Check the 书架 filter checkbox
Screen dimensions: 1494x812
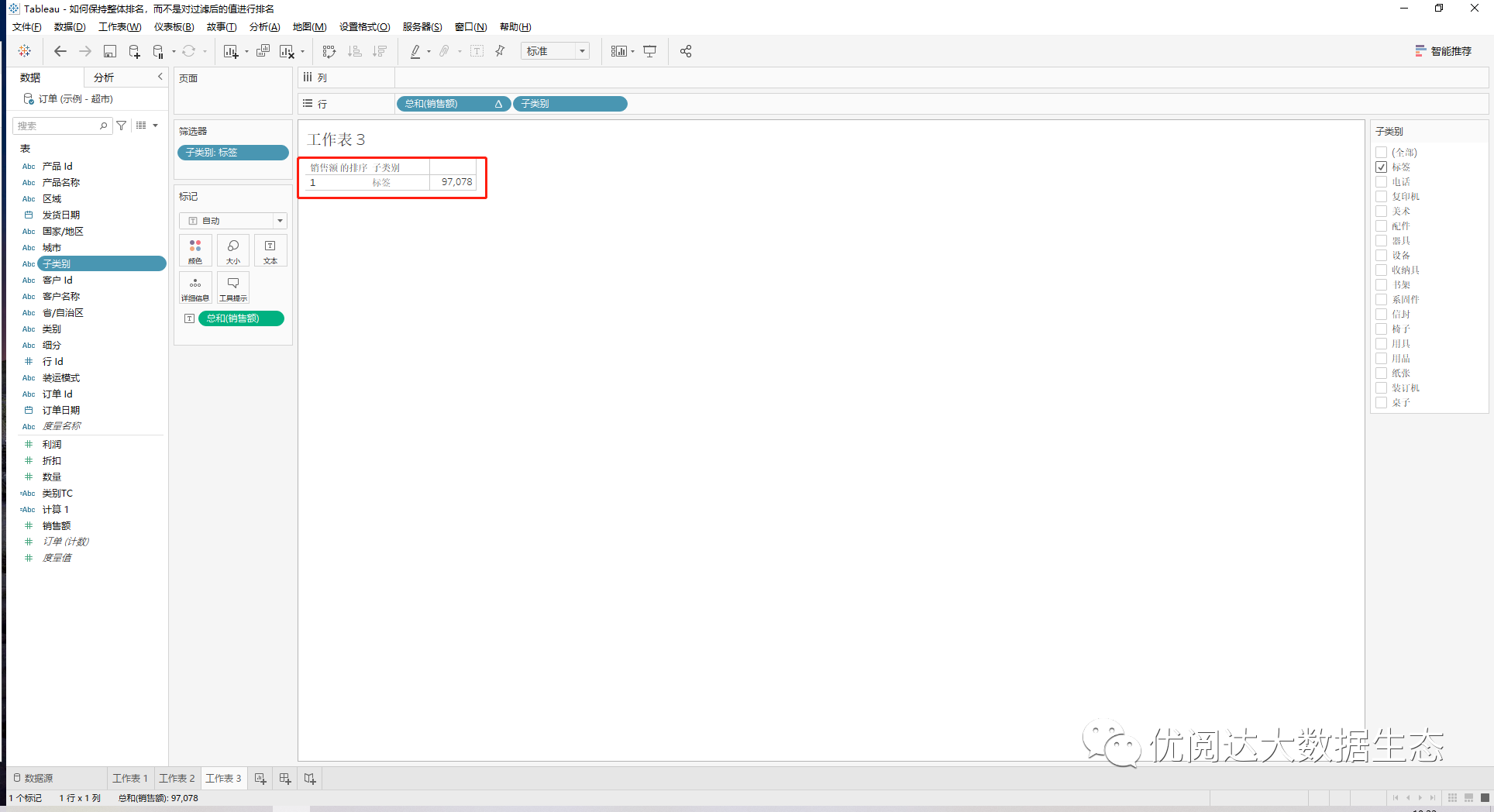pos(1381,285)
